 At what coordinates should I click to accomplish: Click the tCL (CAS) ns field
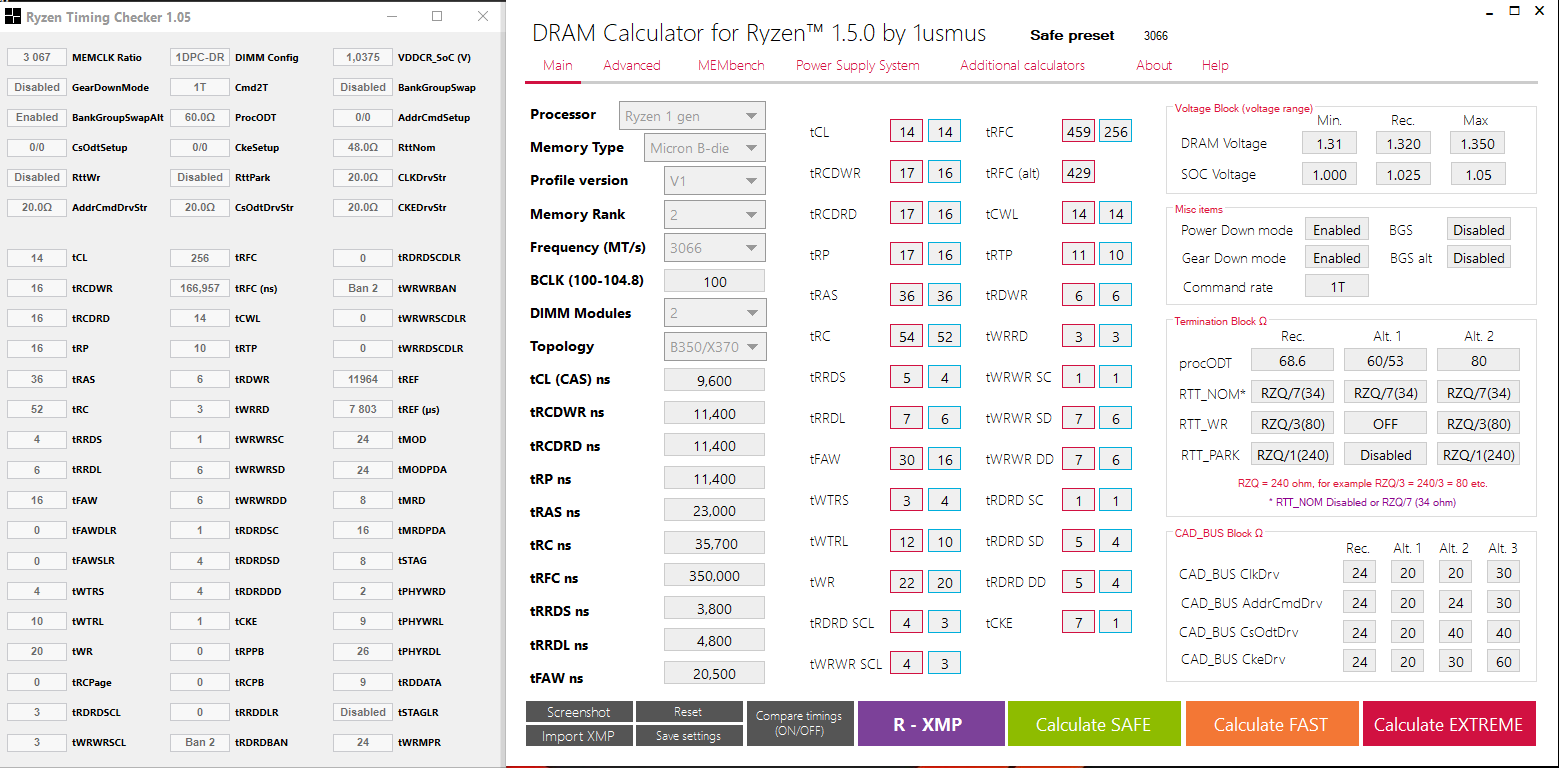coord(714,380)
